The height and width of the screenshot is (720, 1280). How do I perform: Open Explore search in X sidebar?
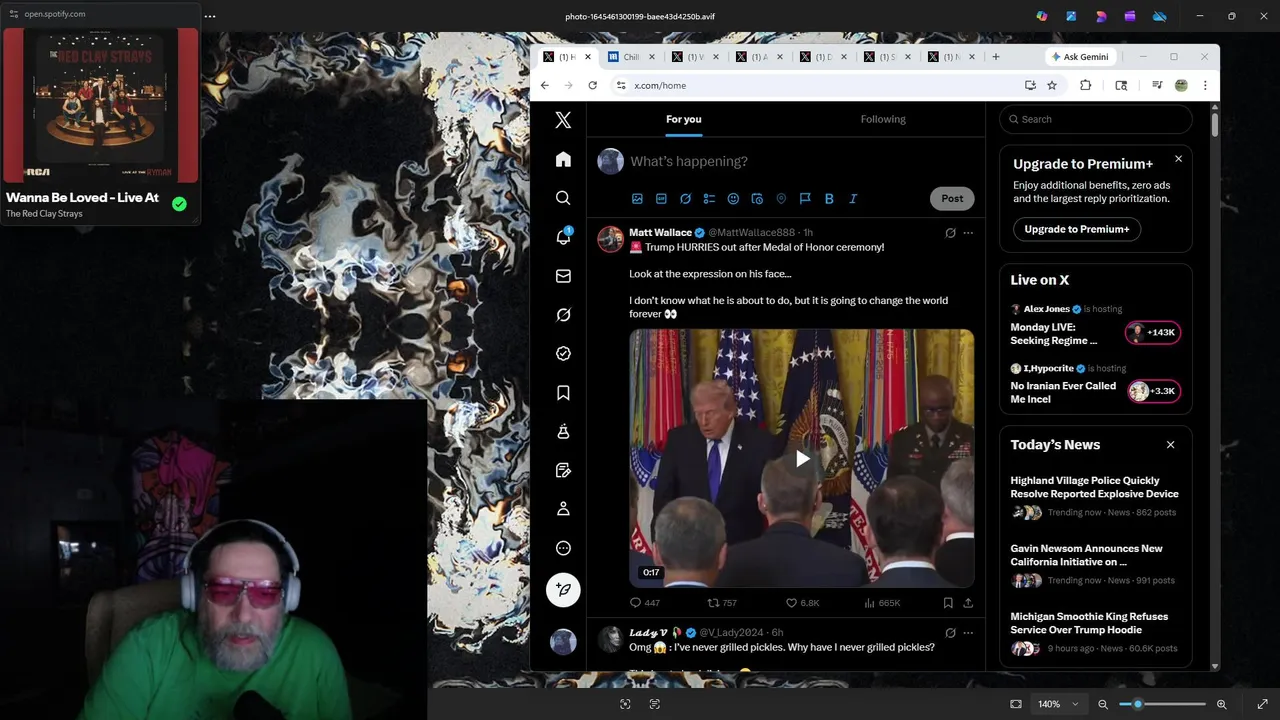pyautogui.click(x=563, y=198)
